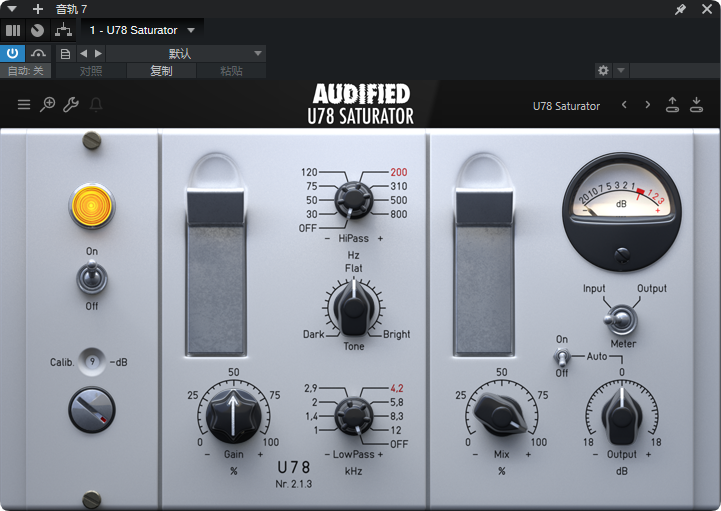721x511 pixels.
Task: Click the 复制 copy button
Action: (161, 71)
